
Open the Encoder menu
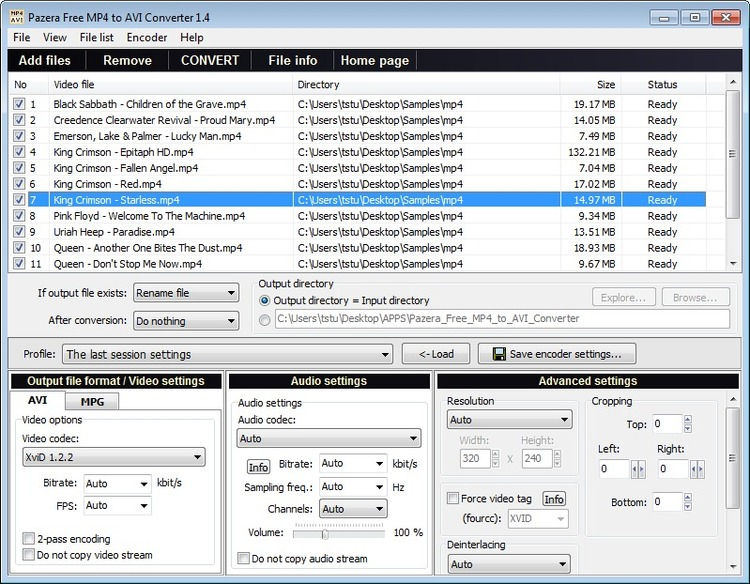[x=147, y=37]
